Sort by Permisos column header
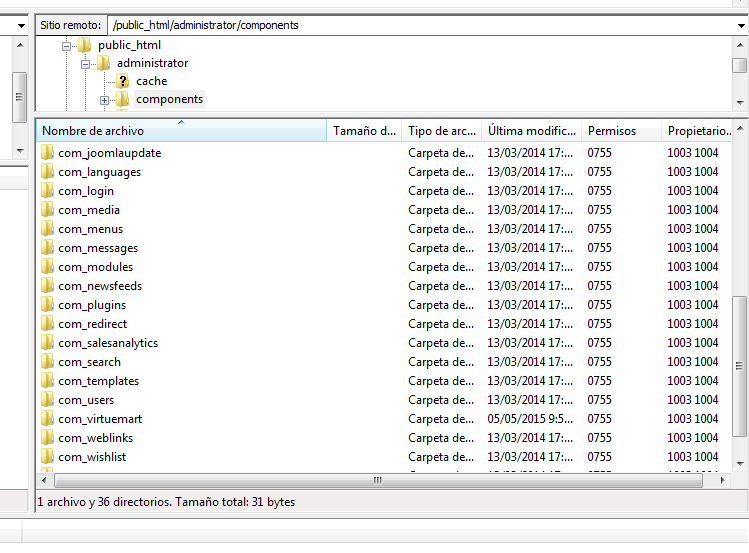 [x=621, y=130]
